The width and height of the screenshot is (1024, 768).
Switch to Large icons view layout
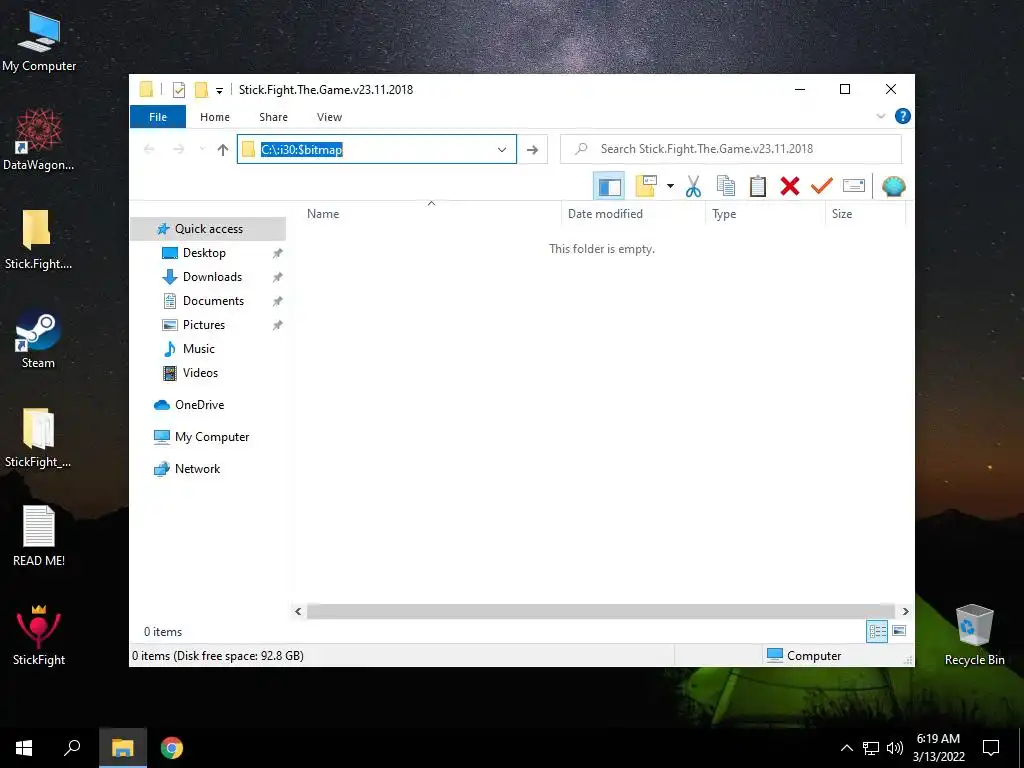899,631
